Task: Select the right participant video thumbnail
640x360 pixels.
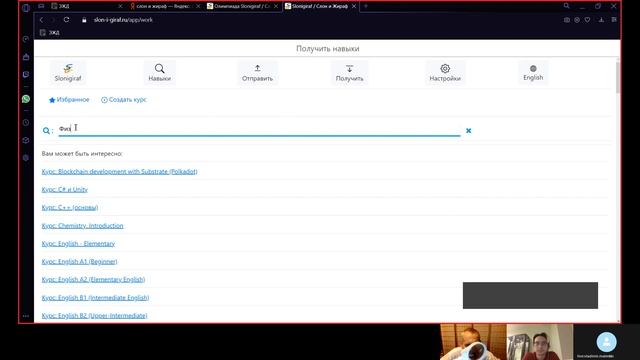Action: pyautogui.click(x=540, y=342)
